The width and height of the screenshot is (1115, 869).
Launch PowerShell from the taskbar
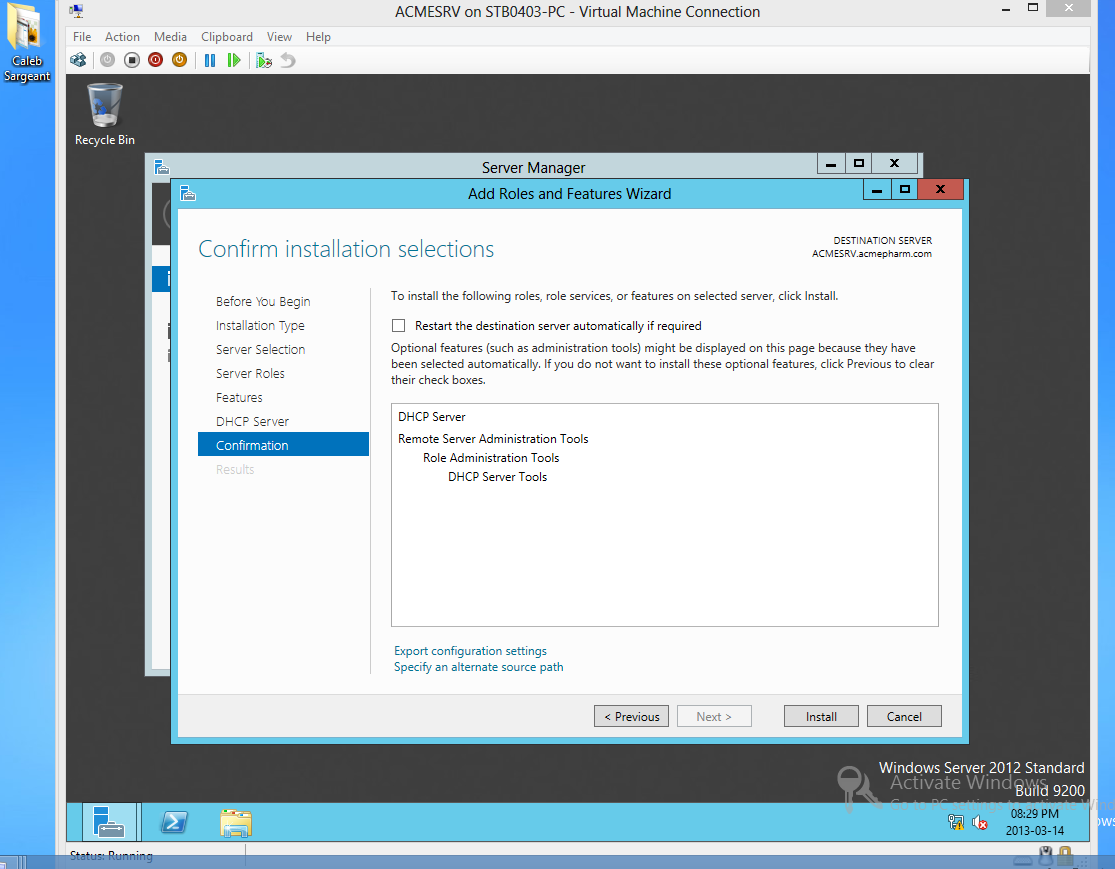point(174,823)
